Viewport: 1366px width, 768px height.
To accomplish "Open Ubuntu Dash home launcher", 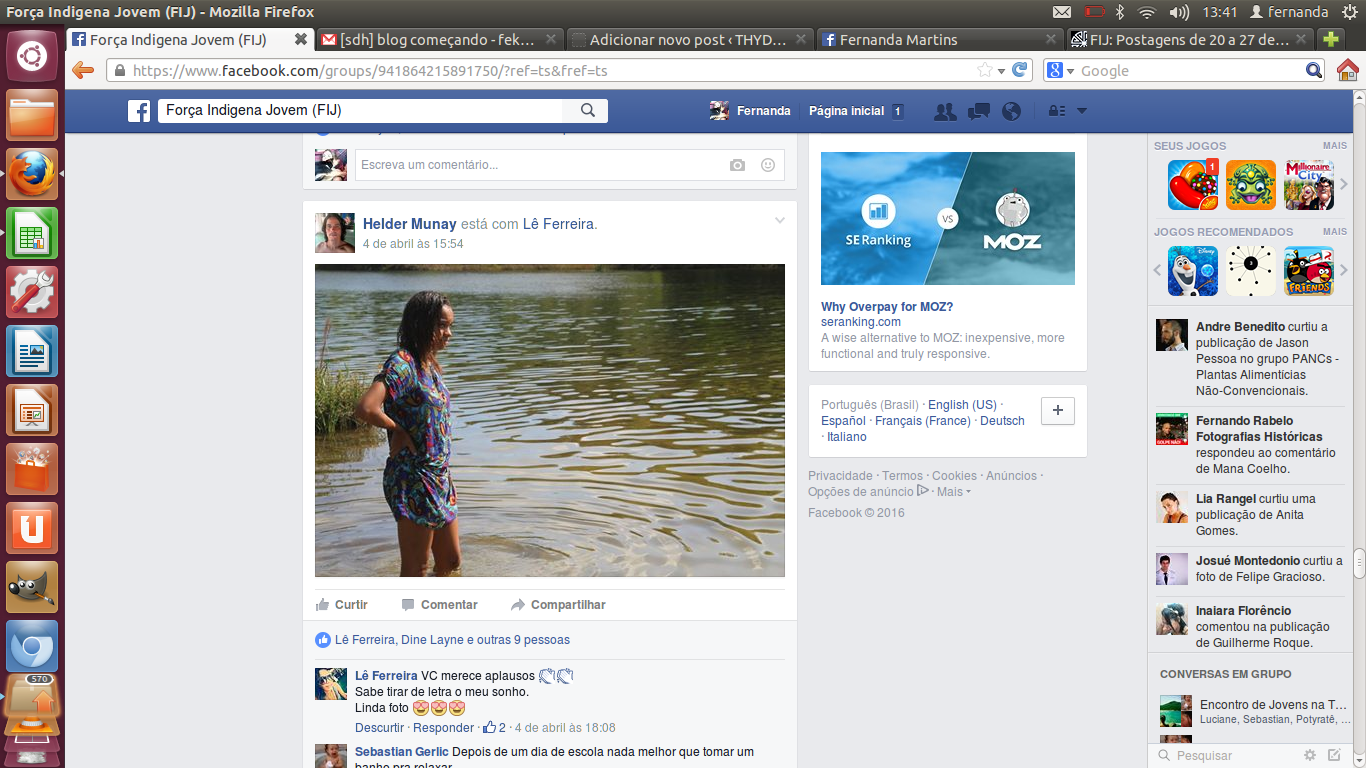I will 32,56.
